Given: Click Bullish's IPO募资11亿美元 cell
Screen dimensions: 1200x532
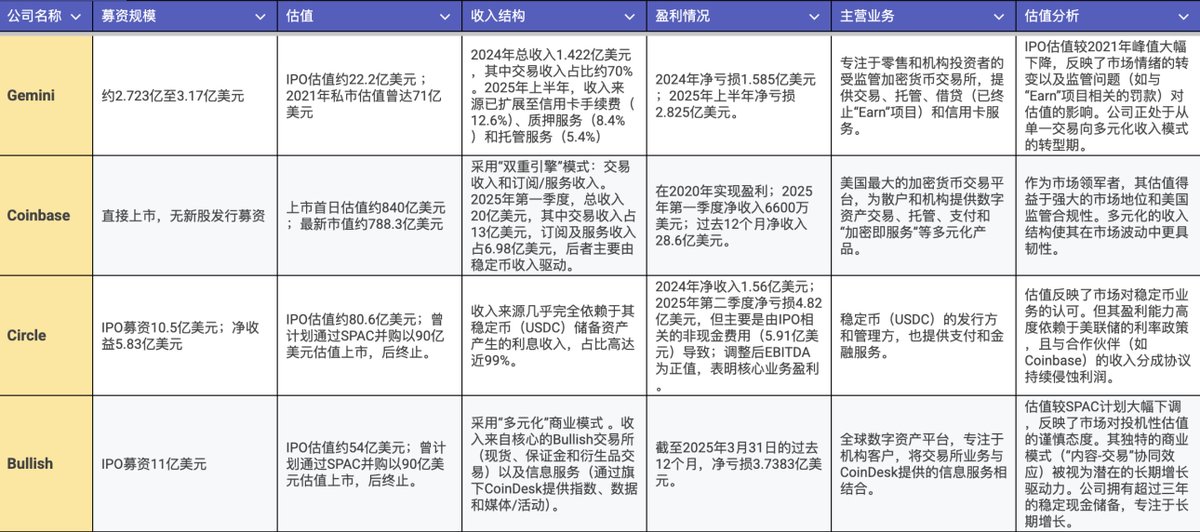Looking at the screenshot, I should tap(184, 461).
